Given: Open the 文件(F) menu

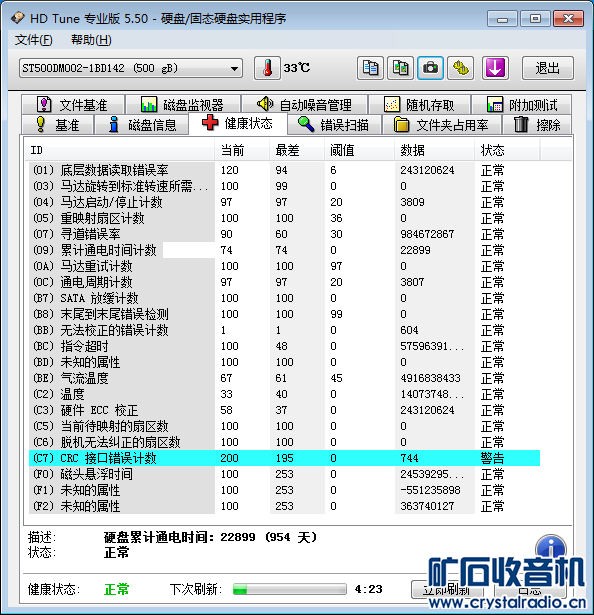Looking at the screenshot, I should (33, 40).
